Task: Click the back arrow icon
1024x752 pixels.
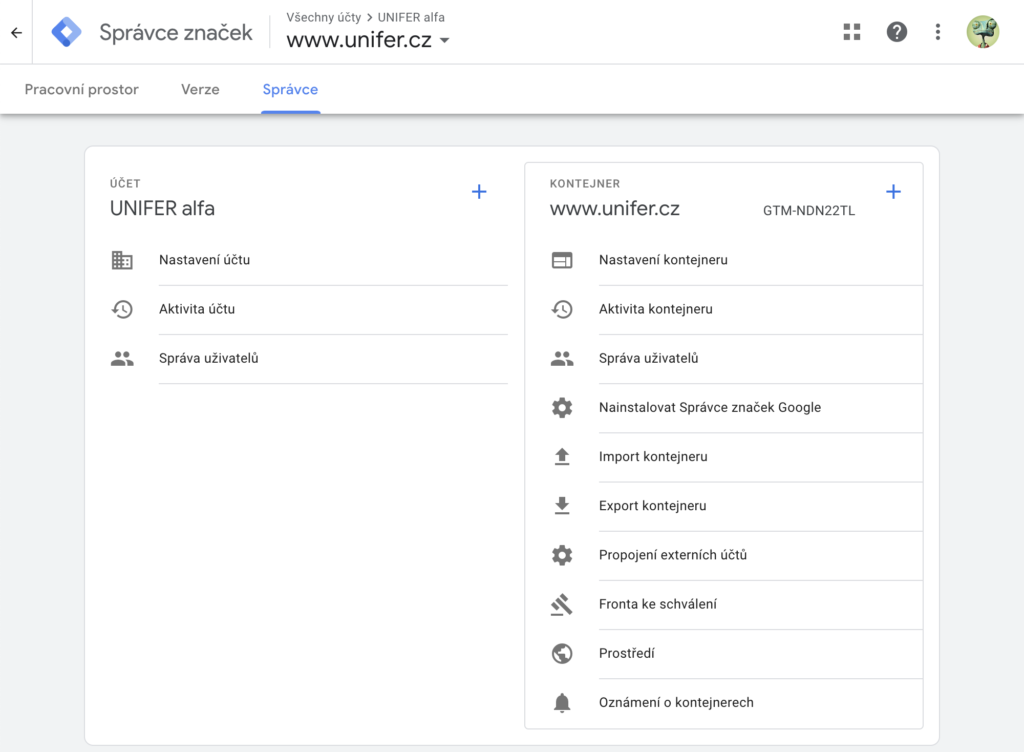Action: (16, 32)
